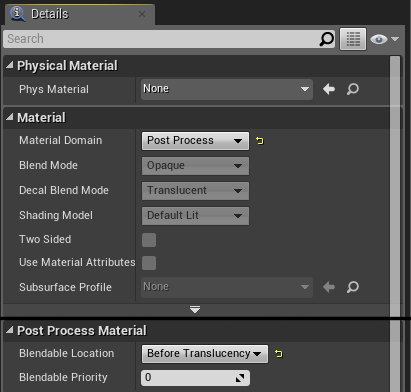Click the Details tab info icon
411x392 pixels.
[17, 14]
